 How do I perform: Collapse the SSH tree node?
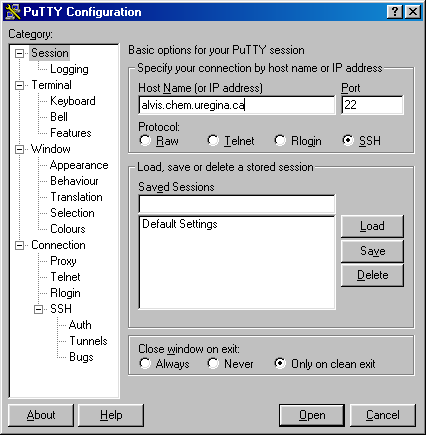click(39, 309)
